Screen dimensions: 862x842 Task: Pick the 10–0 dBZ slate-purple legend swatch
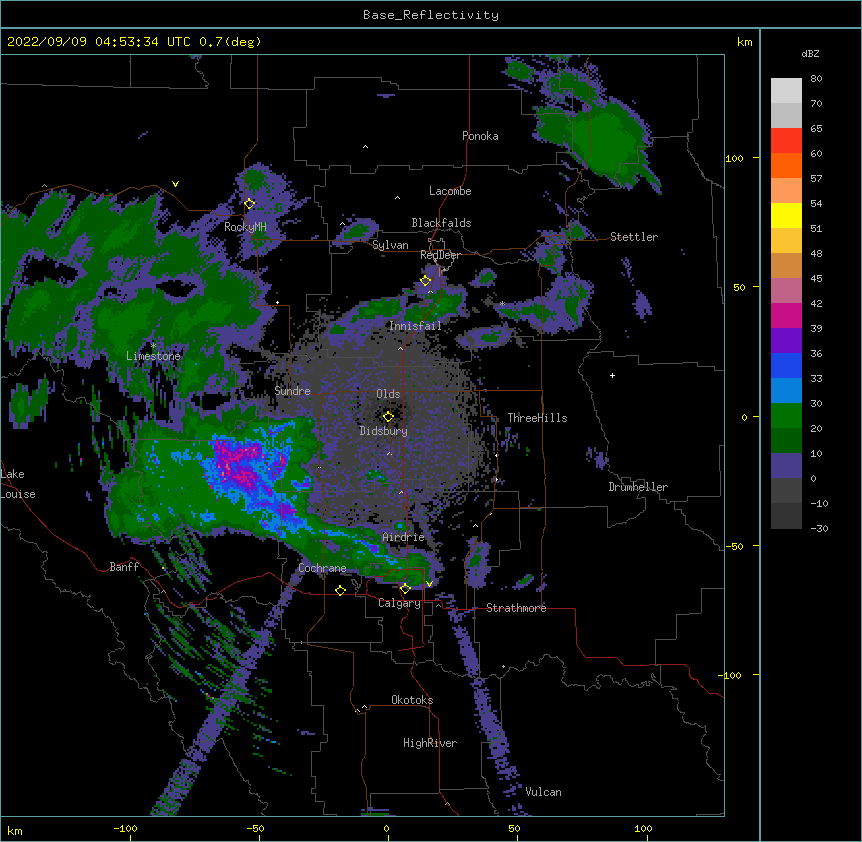pos(786,466)
